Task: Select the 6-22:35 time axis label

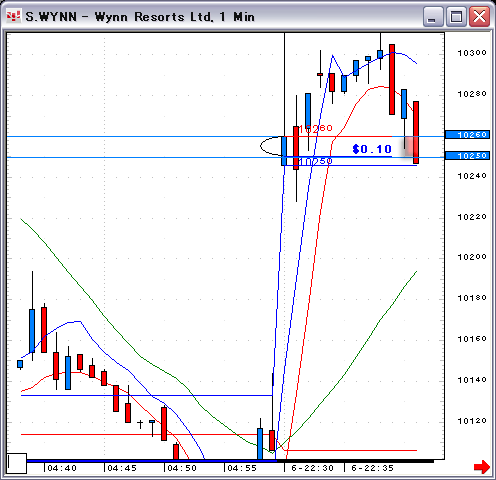Action: tap(372, 468)
